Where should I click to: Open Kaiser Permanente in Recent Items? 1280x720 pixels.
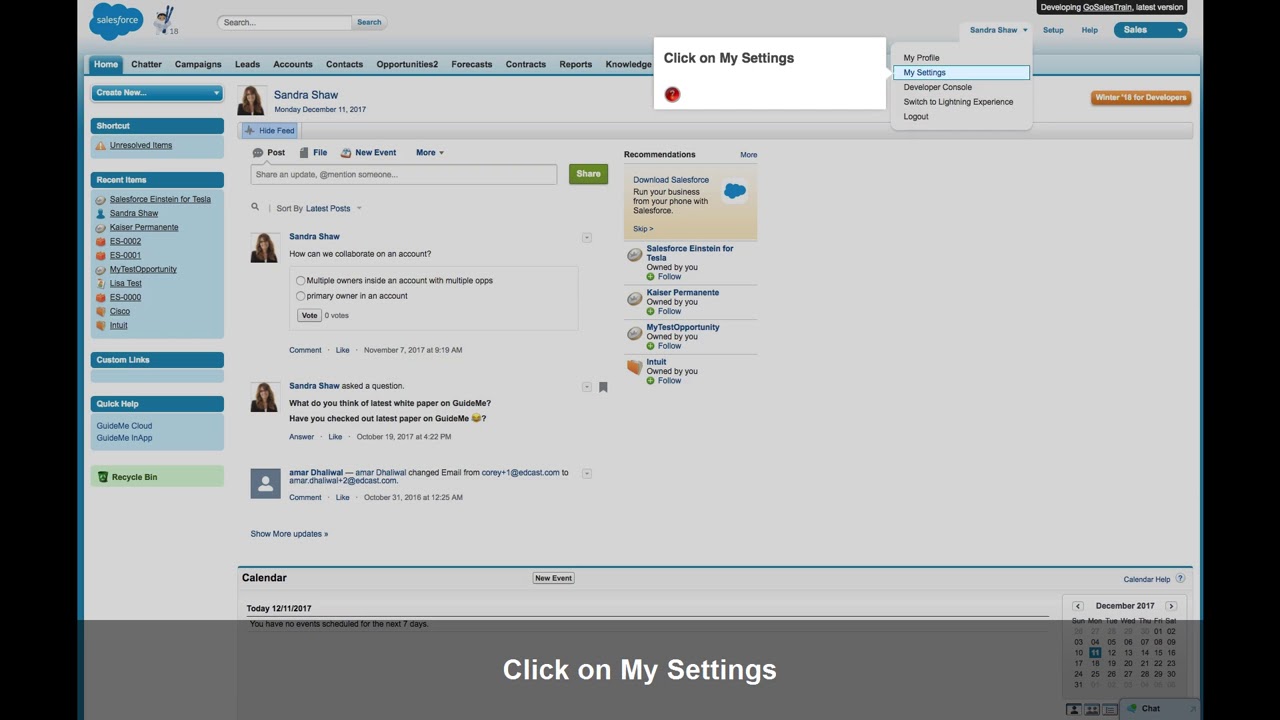coord(144,227)
